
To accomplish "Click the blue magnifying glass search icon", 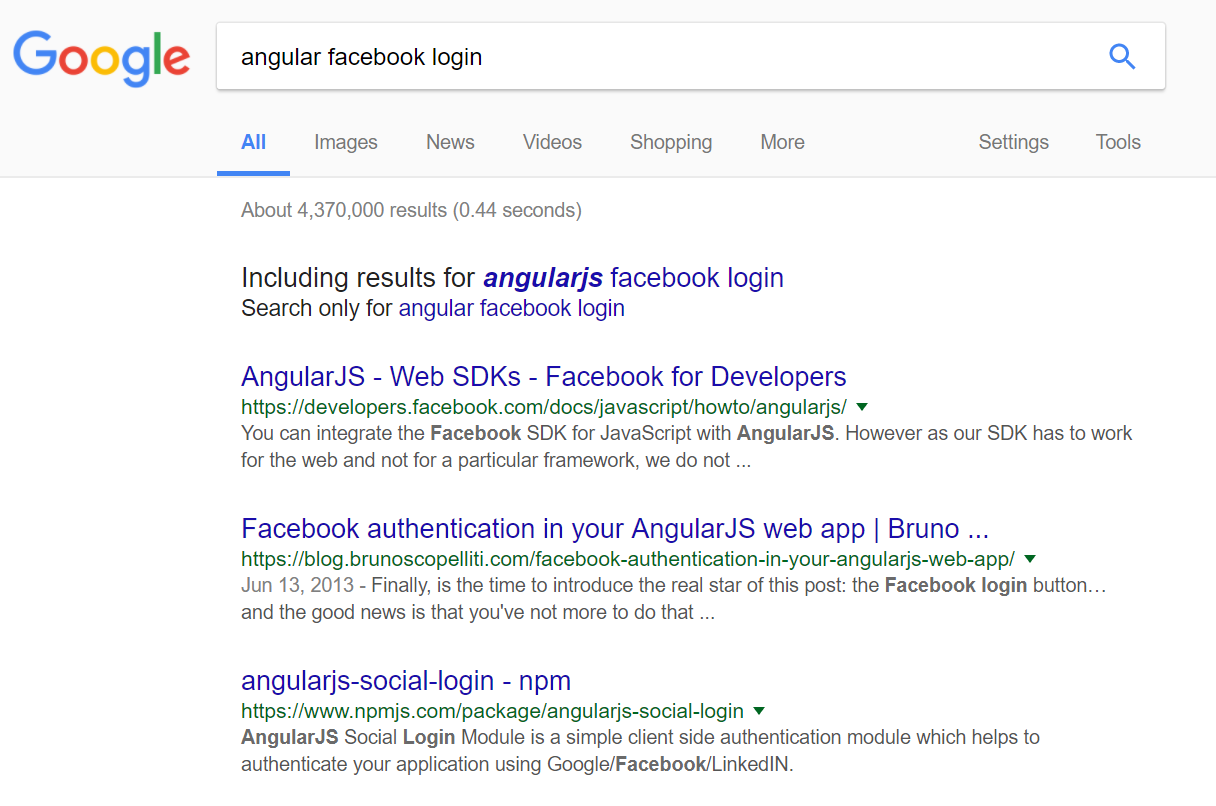I will coord(1122,57).
